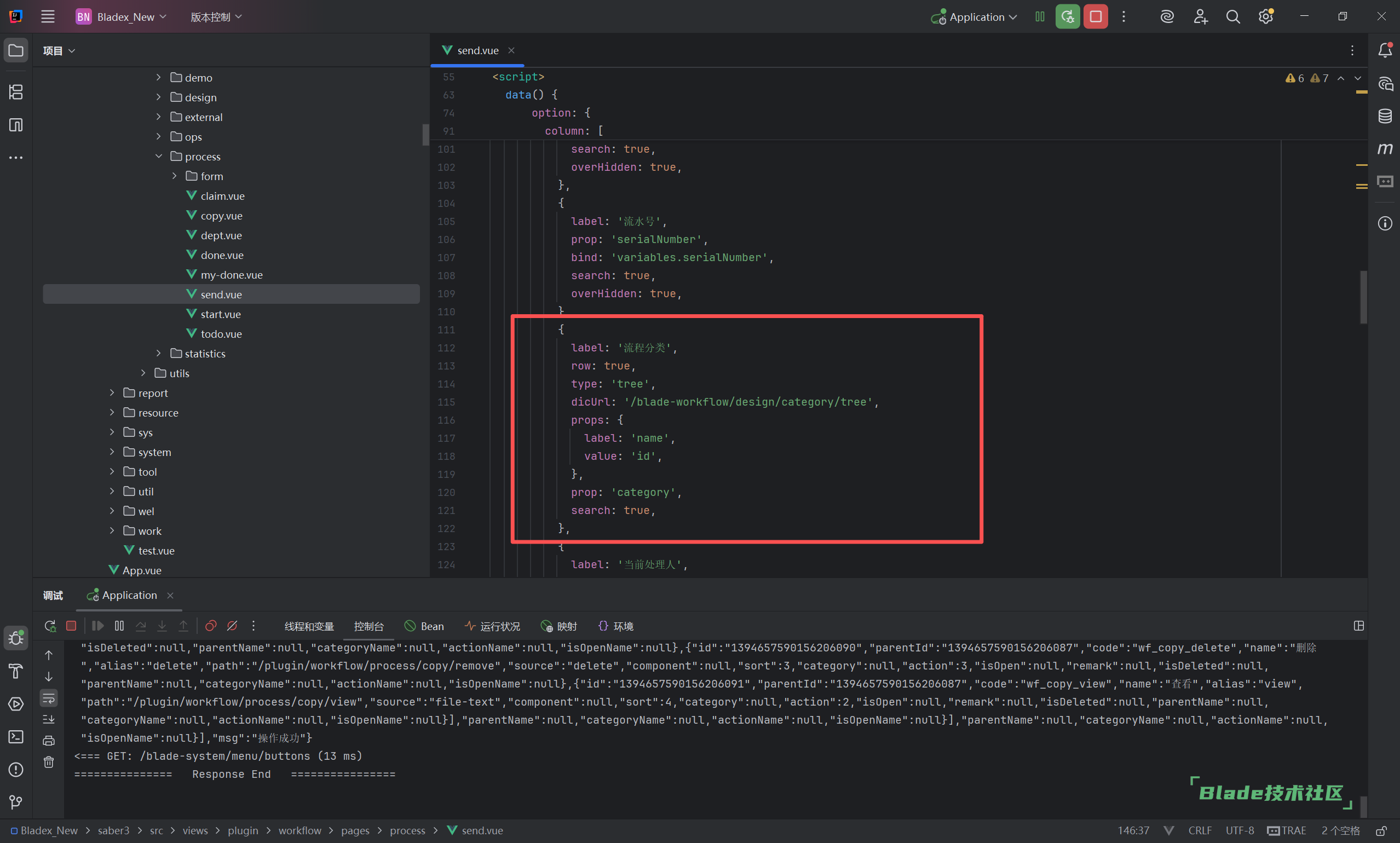Open todo.vue in the project tree
Image resolution: width=1400 pixels, height=843 pixels.
point(221,334)
